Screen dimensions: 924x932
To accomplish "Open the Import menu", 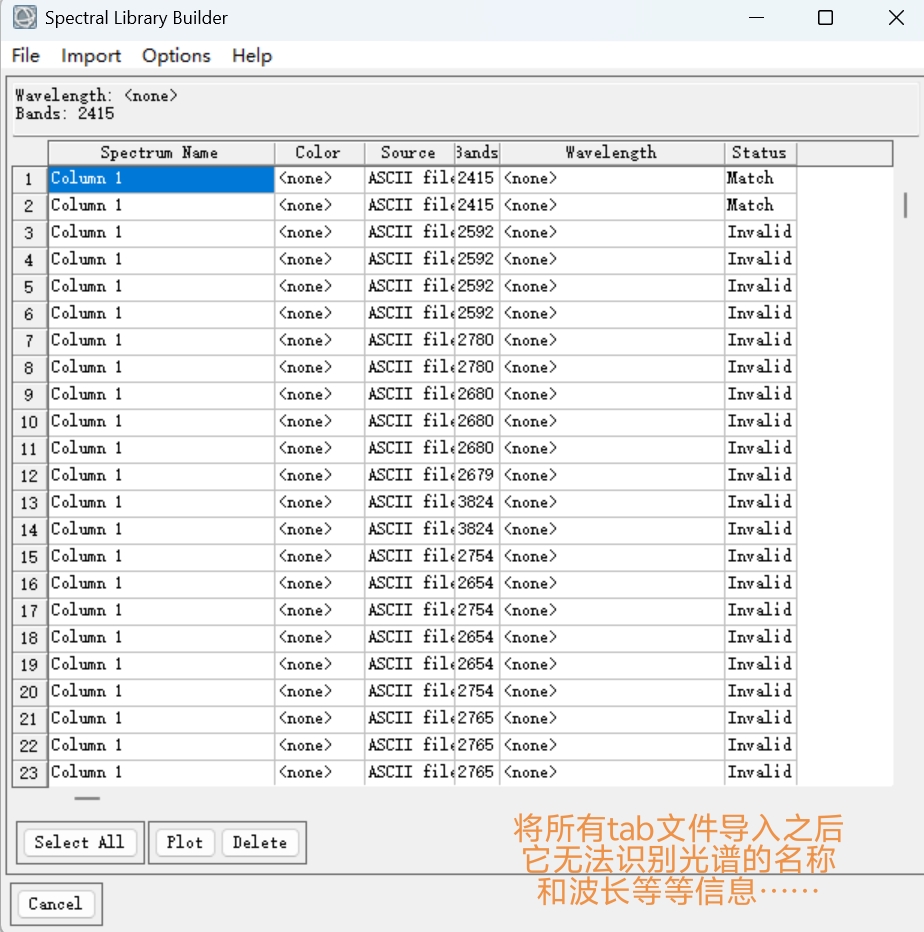I will click(x=91, y=56).
